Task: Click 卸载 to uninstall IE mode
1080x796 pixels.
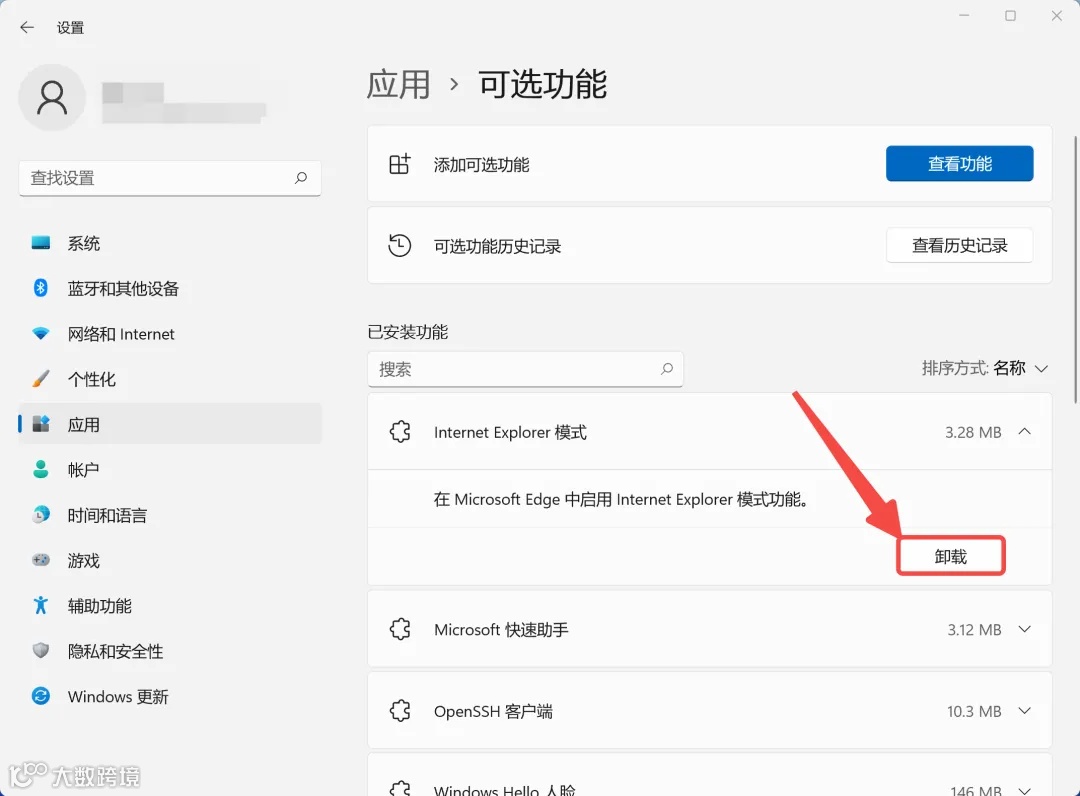Action: tap(951, 556)
